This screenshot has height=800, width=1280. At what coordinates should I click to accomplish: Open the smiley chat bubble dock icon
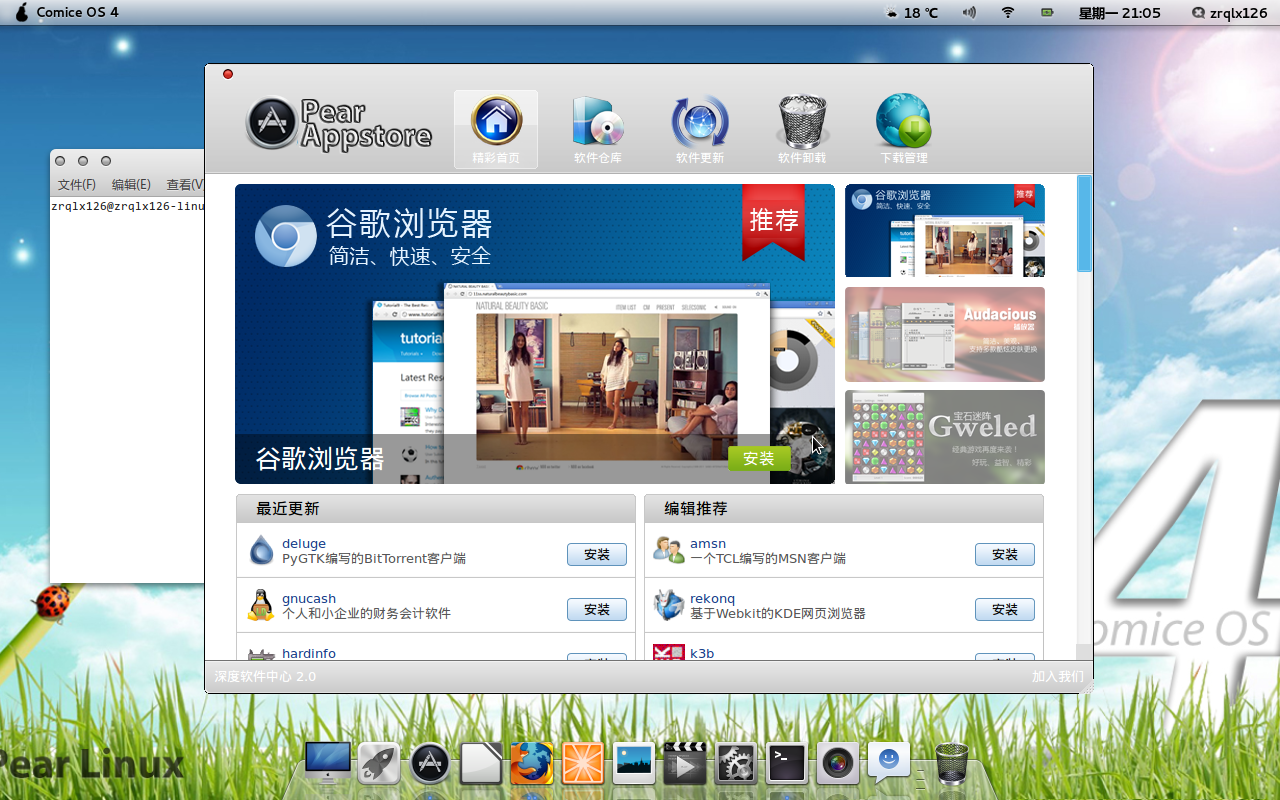[889, 762]
